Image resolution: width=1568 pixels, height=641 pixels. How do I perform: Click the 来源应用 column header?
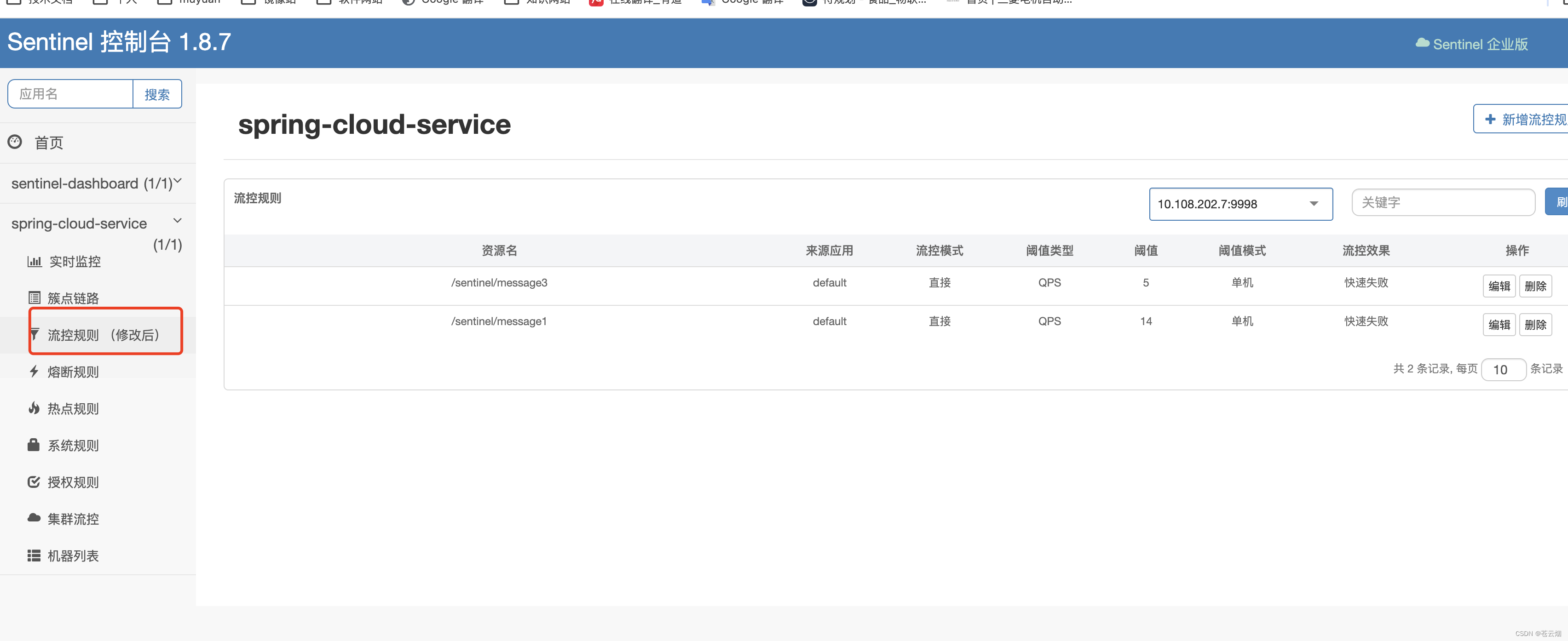(829, 251)
